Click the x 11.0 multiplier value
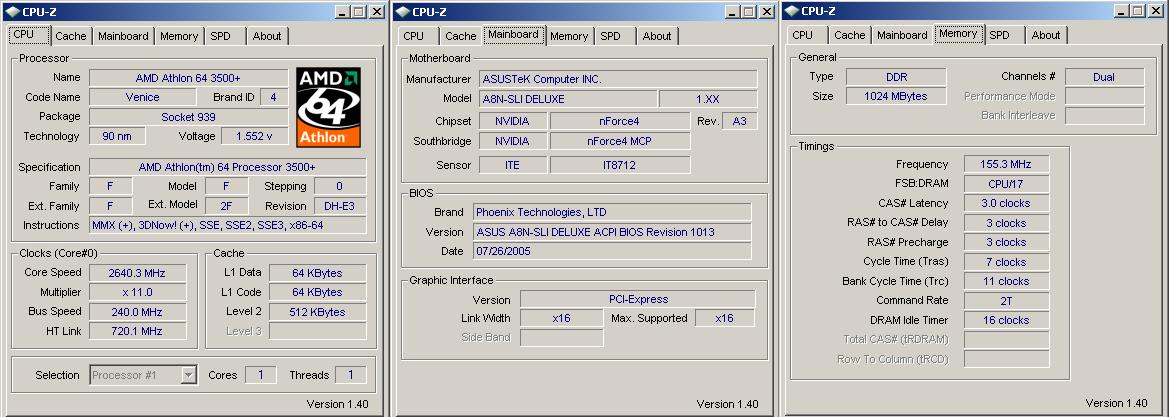The height and width of the screenshot is (417, 1170). [x=137, y=292]
